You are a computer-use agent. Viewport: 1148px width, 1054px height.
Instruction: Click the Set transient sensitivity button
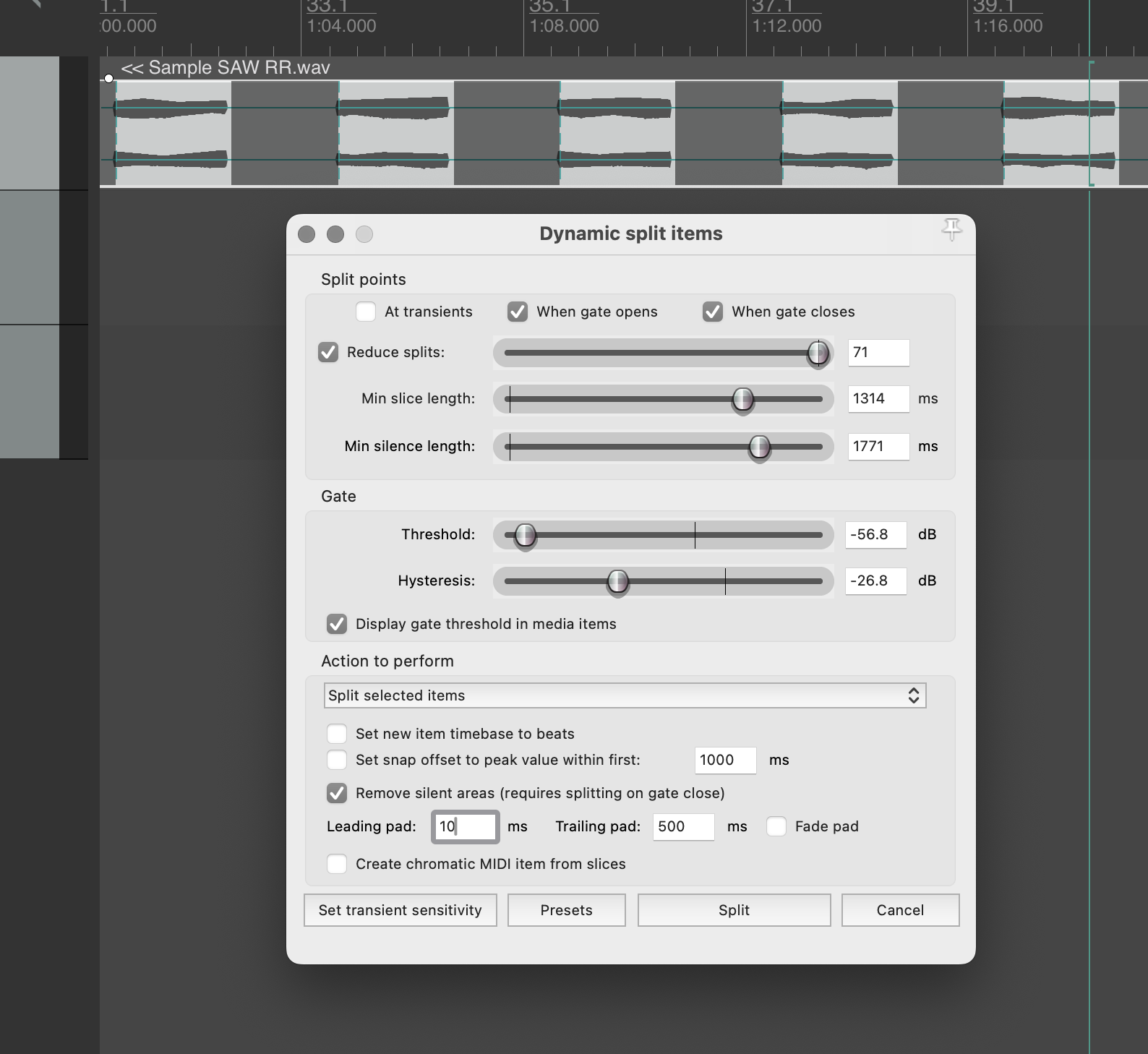click(x=400, y=910)
